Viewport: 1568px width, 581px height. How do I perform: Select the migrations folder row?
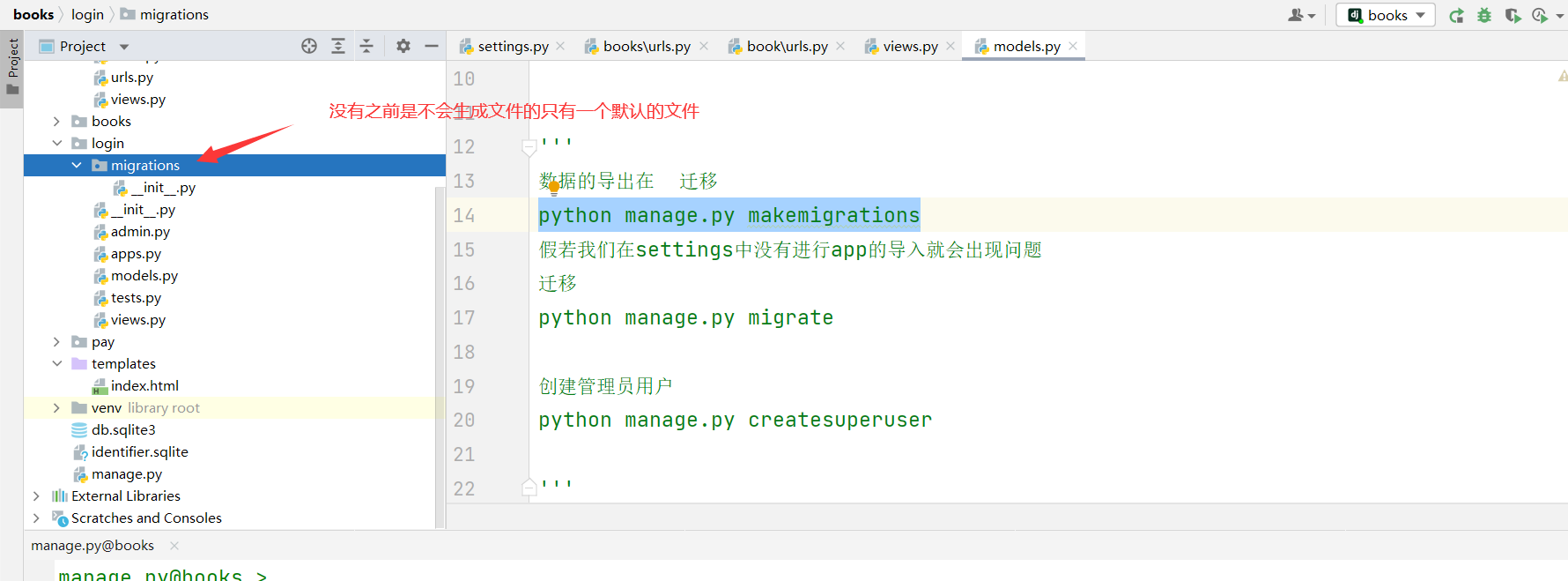point(234,166)
